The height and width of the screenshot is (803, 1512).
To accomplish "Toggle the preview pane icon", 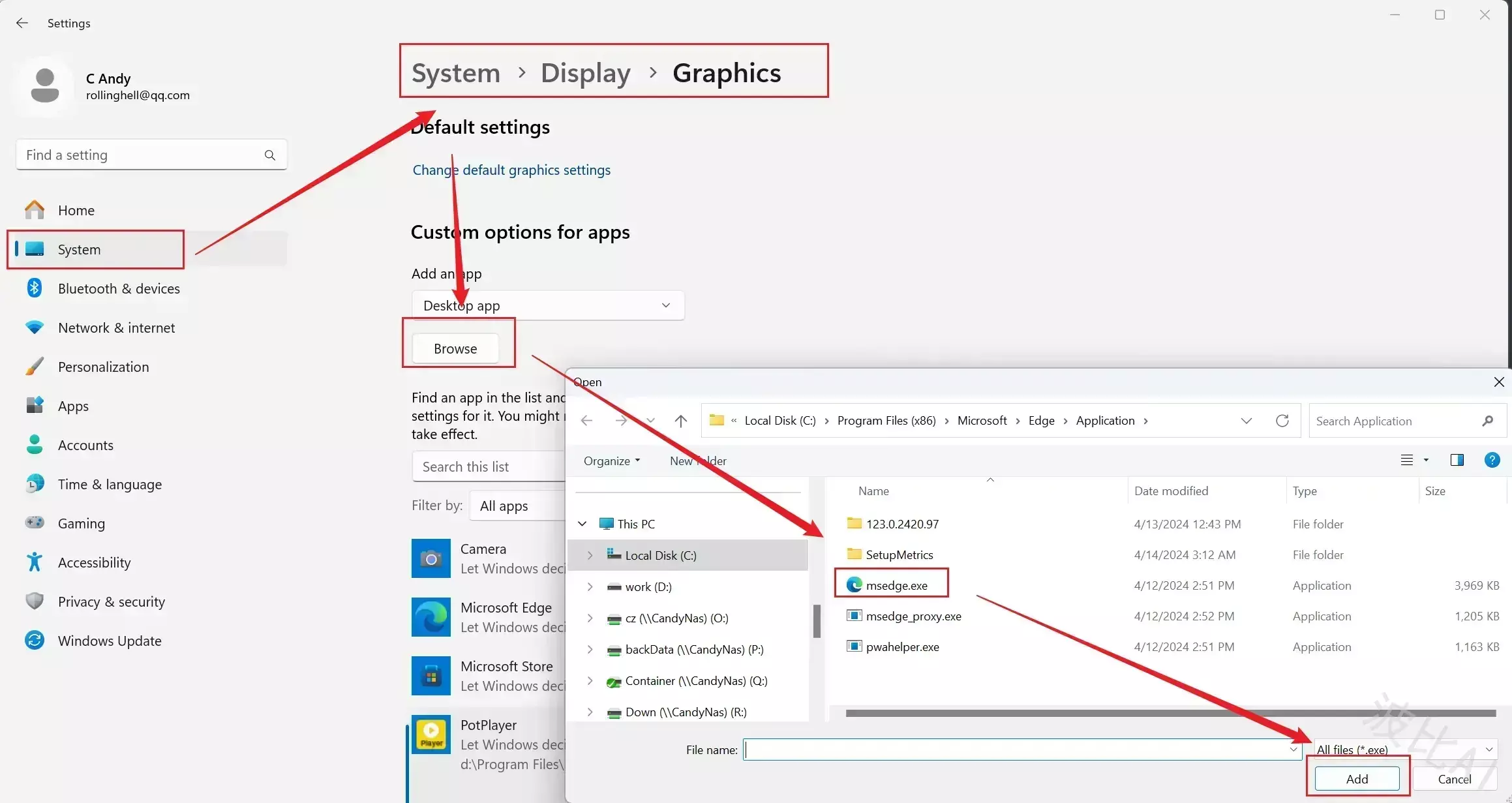I will click(1457, 460).
